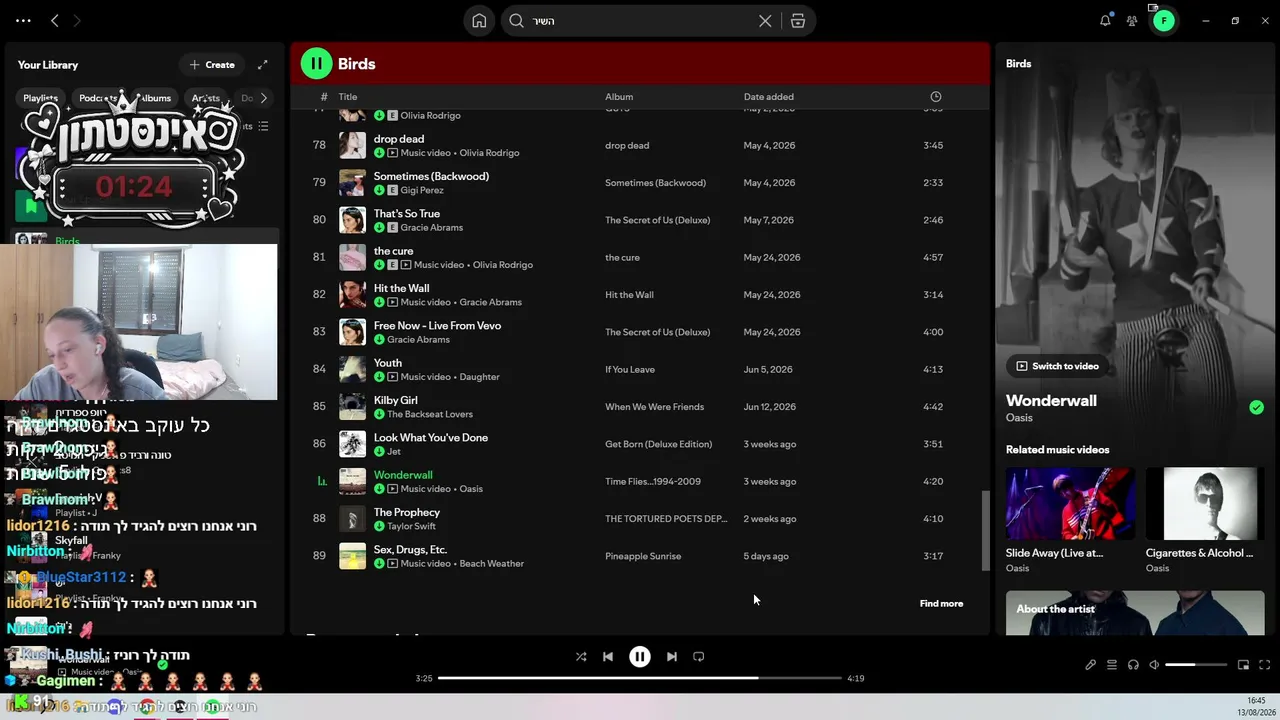Open the three-dot app menu
The image size is (1280, 720).
[23, 20]
